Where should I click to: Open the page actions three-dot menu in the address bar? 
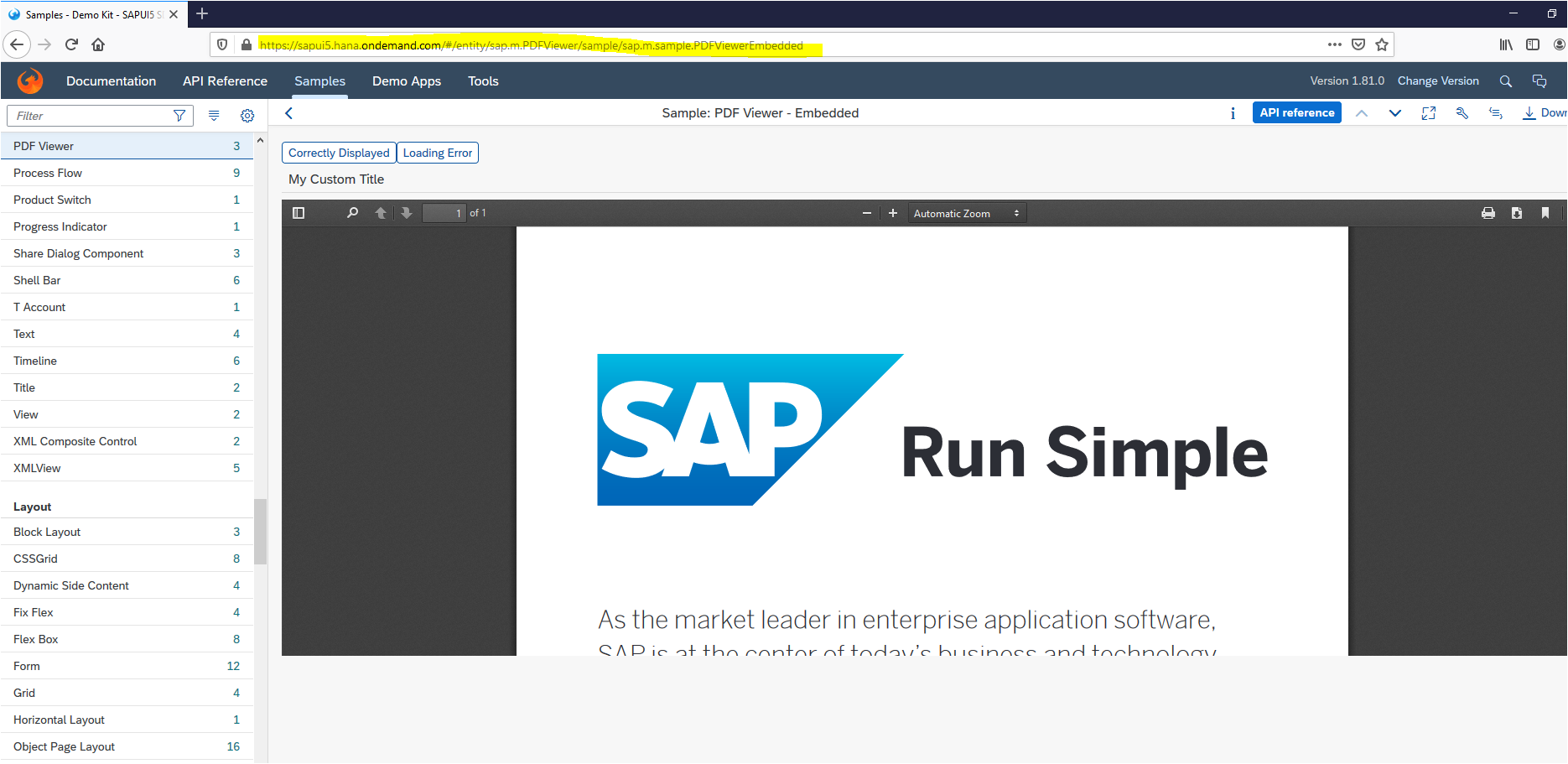1334,44
